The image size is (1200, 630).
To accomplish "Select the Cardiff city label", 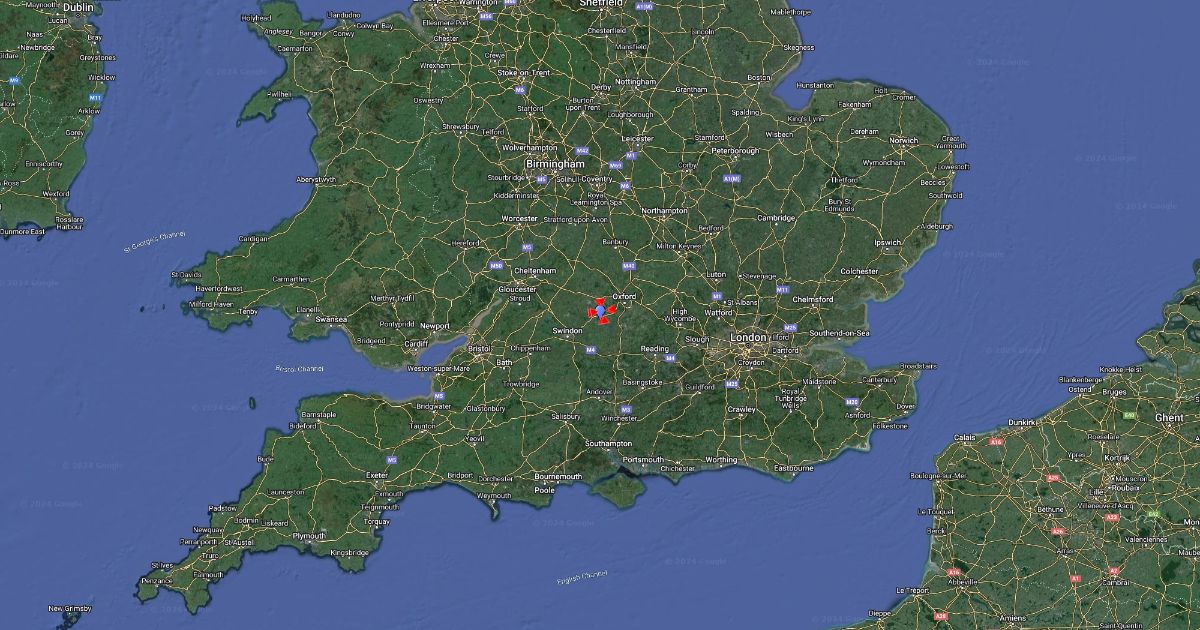I will coord(416,344).
